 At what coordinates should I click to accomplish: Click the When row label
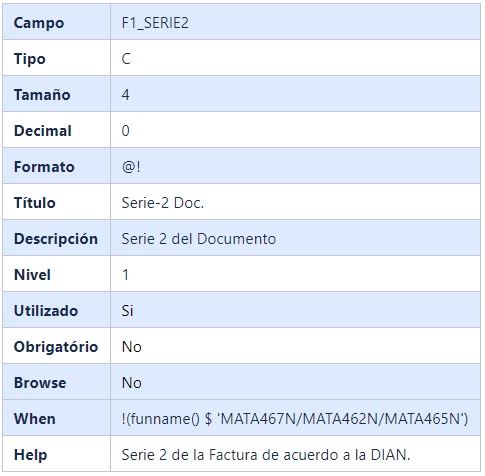(x=35, y=419)
